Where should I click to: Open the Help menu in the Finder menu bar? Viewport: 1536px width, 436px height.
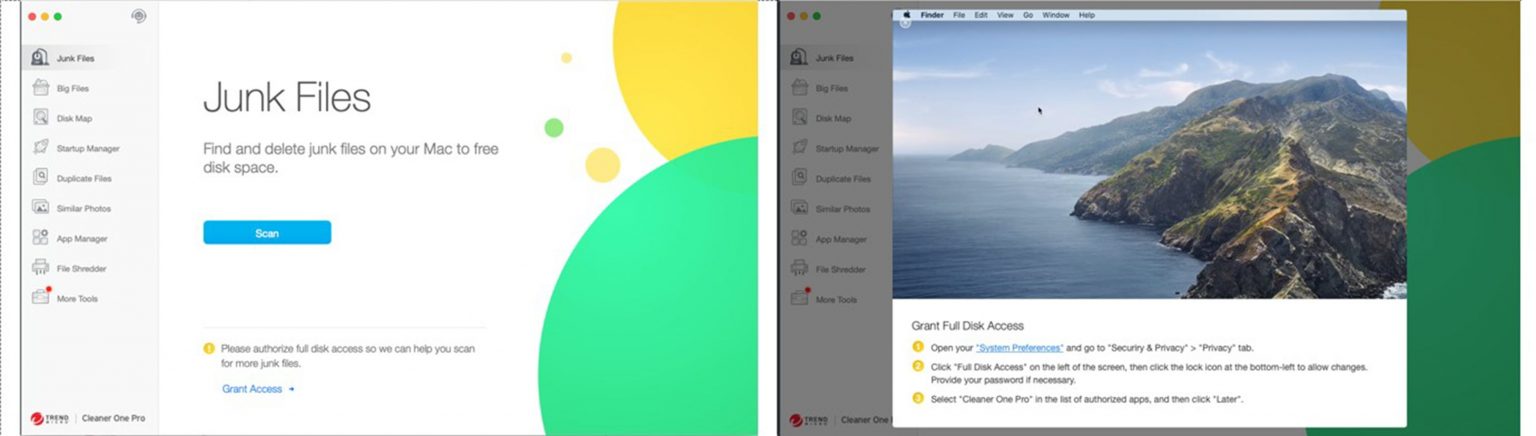click(x=1086, y=15)
